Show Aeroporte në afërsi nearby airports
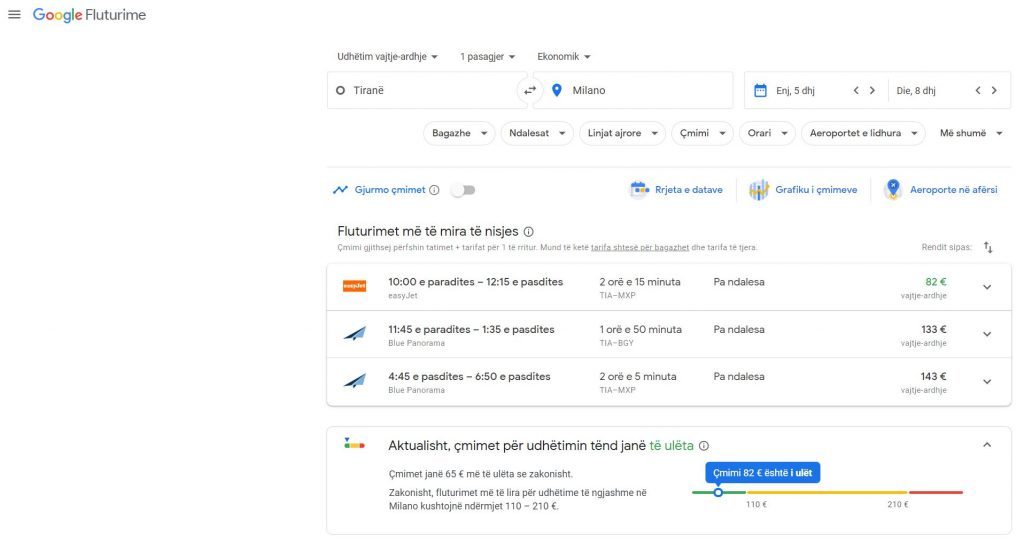1024x550 pixels. [940, 190]
